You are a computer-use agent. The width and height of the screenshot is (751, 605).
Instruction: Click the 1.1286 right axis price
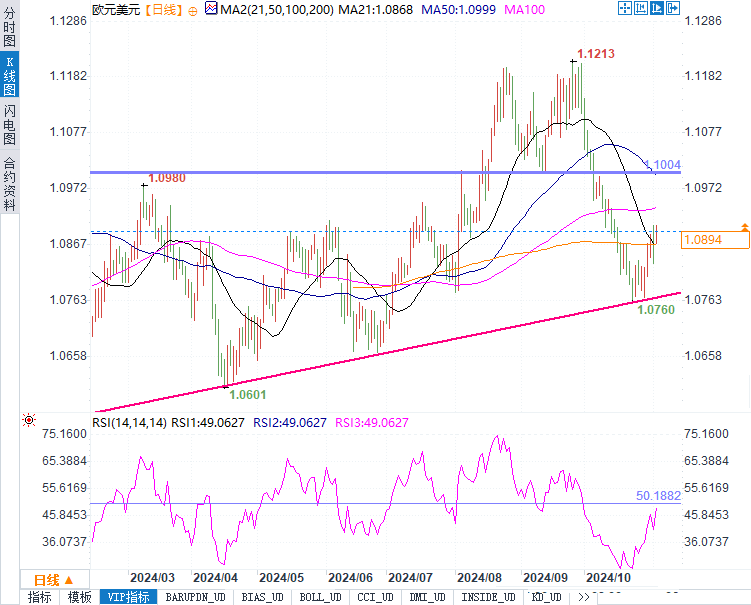click(703, 21)
